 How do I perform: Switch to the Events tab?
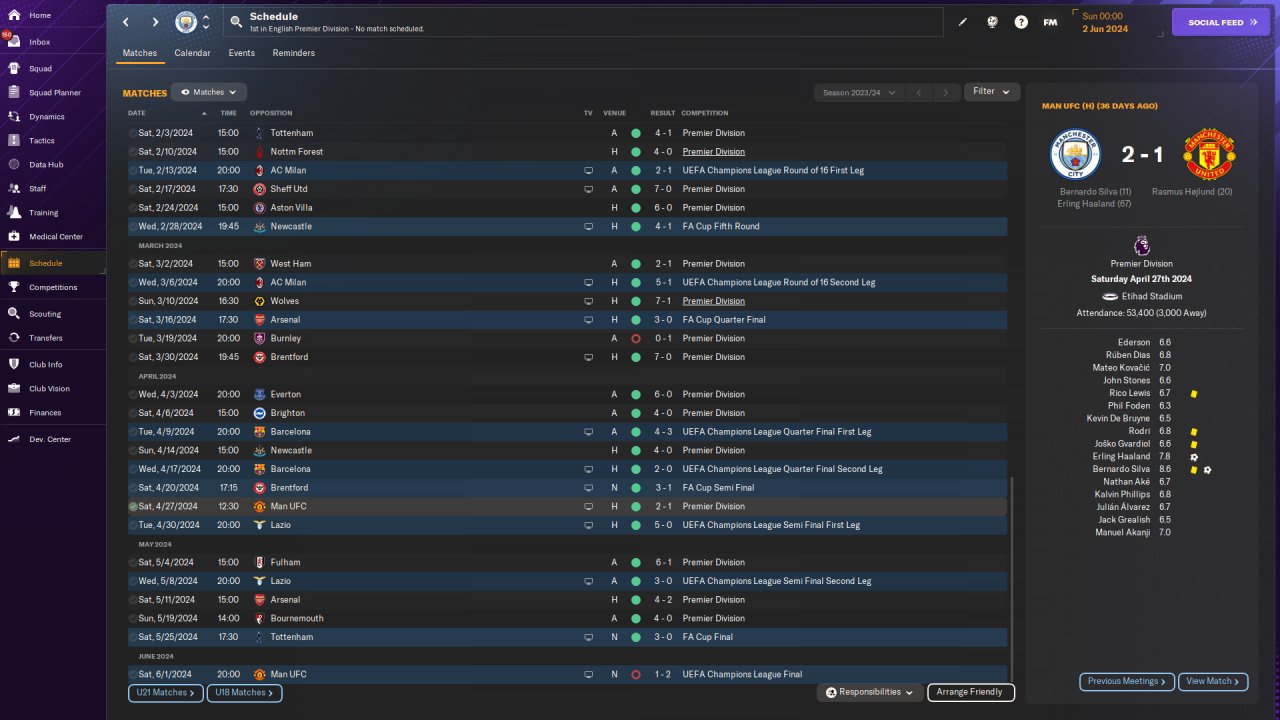click(241, 53)
